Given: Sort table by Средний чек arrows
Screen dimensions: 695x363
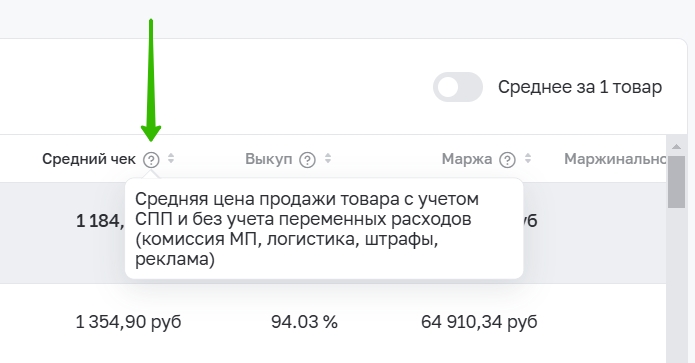Looking at the screenshot, I should point(171,158).
